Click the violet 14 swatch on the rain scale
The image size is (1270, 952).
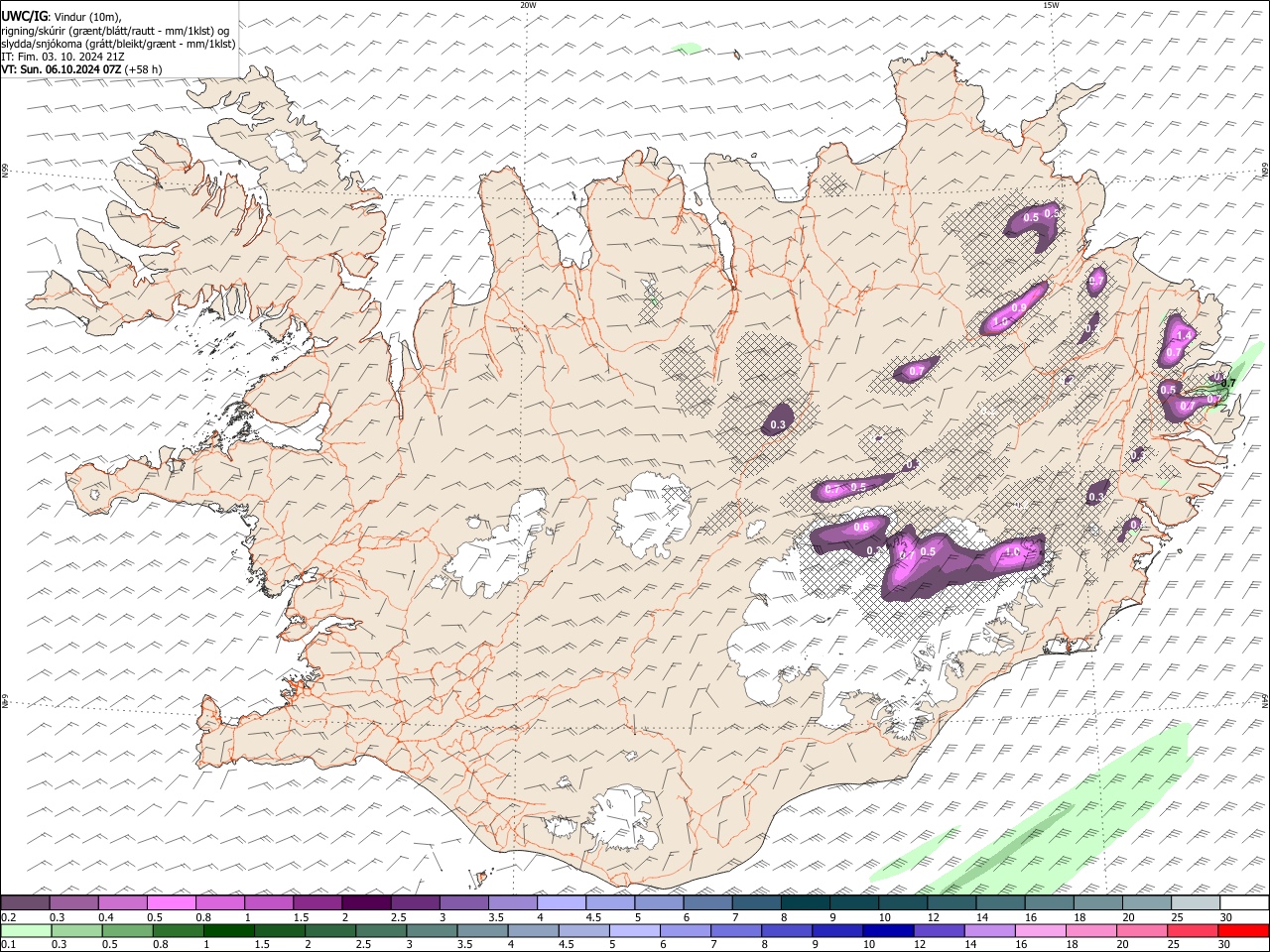(x=989, y=930)
